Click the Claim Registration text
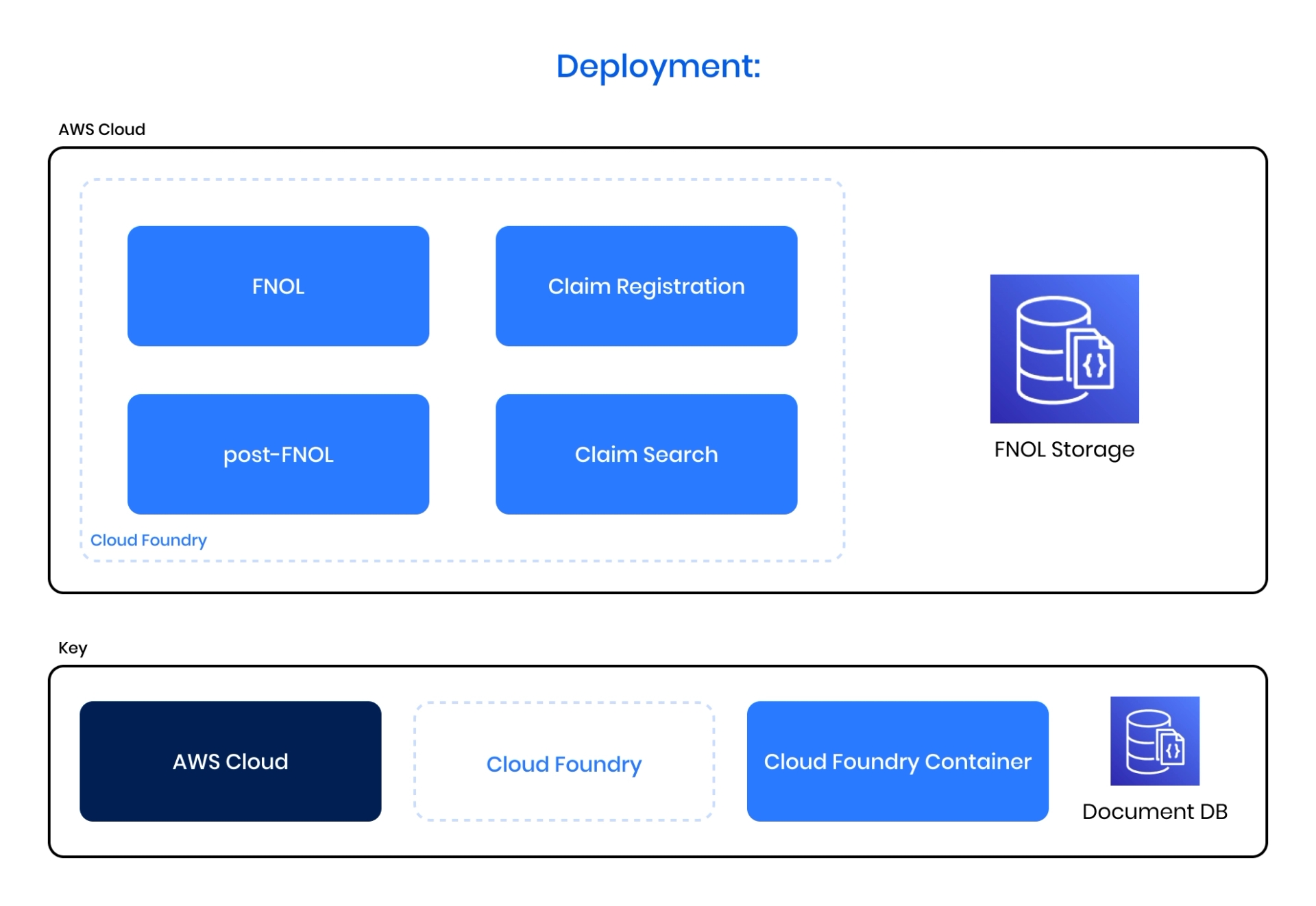The width and height of the screenshot is (1316, 906). click(646, 286)
